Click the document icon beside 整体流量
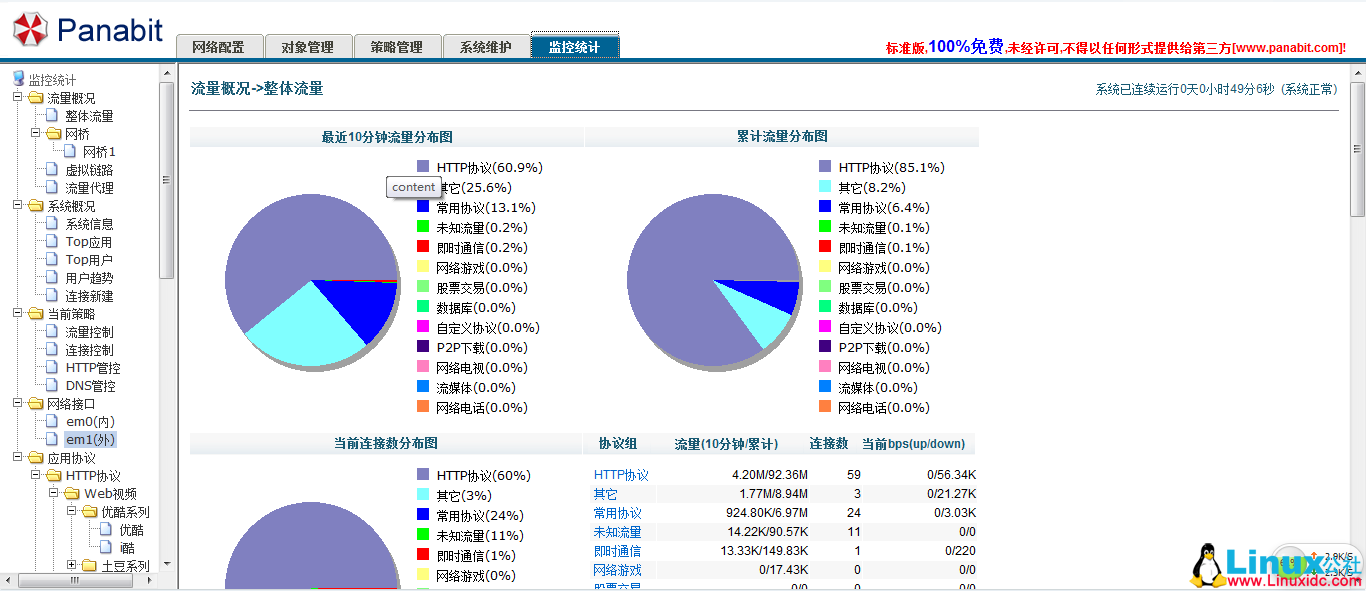The height and width of the screenshot is (591, 1366). click(x=53, y=116)
